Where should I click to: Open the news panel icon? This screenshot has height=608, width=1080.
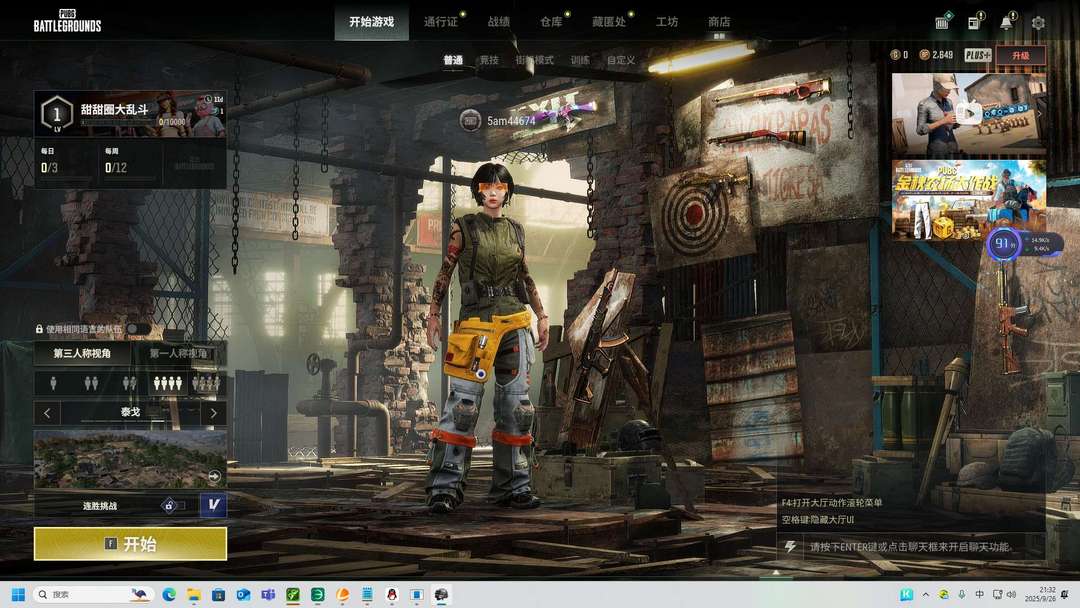(x=974, y=22)
